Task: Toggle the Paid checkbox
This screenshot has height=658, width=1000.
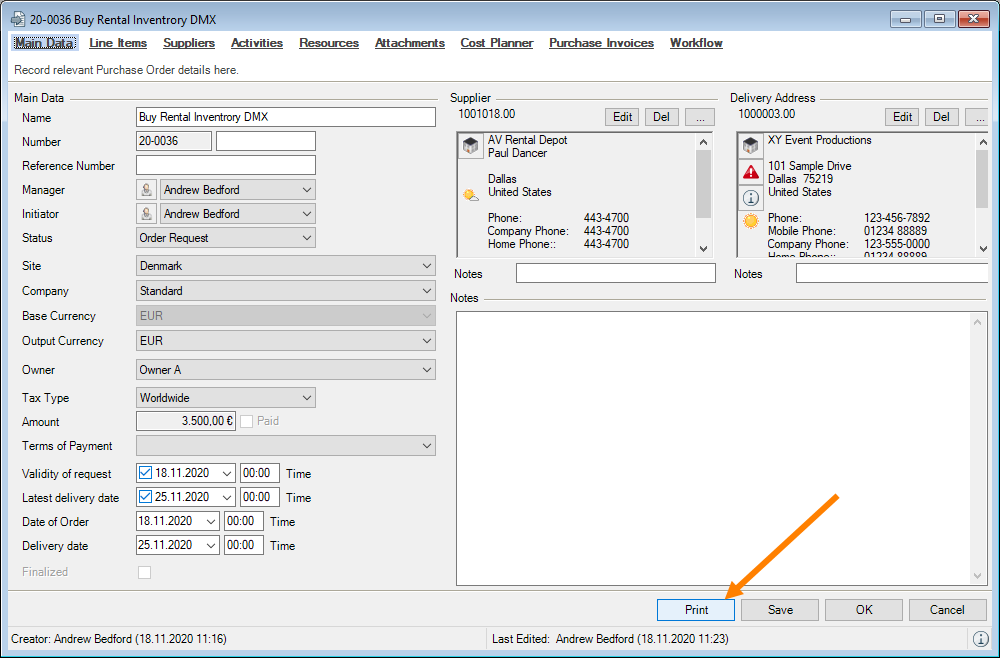Action: [x=246, y=422]
